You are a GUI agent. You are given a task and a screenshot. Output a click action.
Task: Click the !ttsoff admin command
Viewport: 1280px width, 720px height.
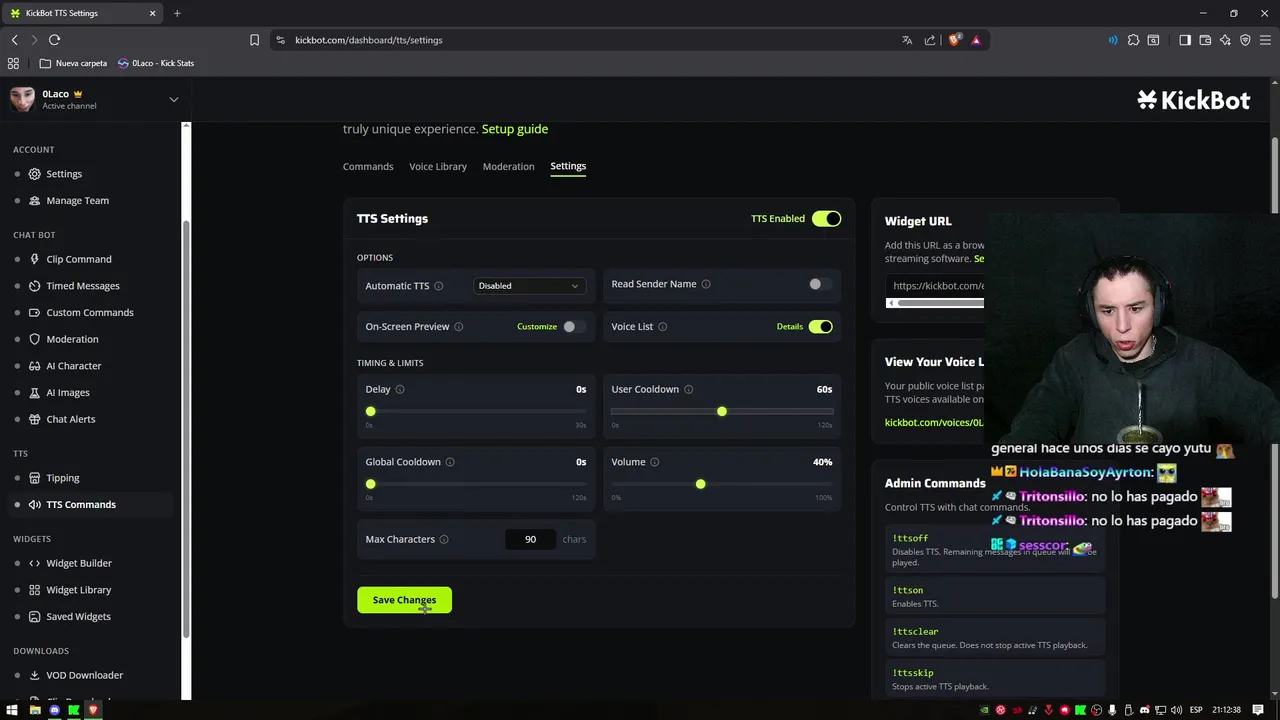coord(910,539)
